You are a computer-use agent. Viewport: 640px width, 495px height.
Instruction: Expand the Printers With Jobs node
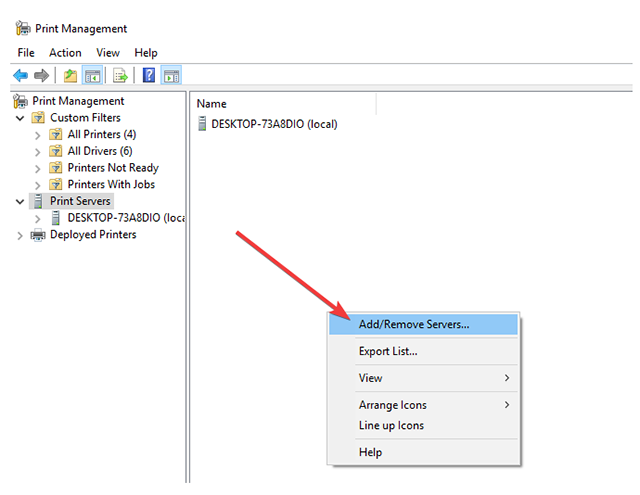pyautogui.click(x=38, y=185)
